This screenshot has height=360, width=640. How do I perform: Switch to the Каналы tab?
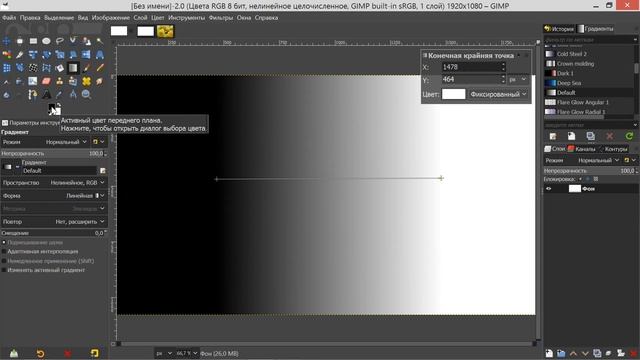pos(581,149)
